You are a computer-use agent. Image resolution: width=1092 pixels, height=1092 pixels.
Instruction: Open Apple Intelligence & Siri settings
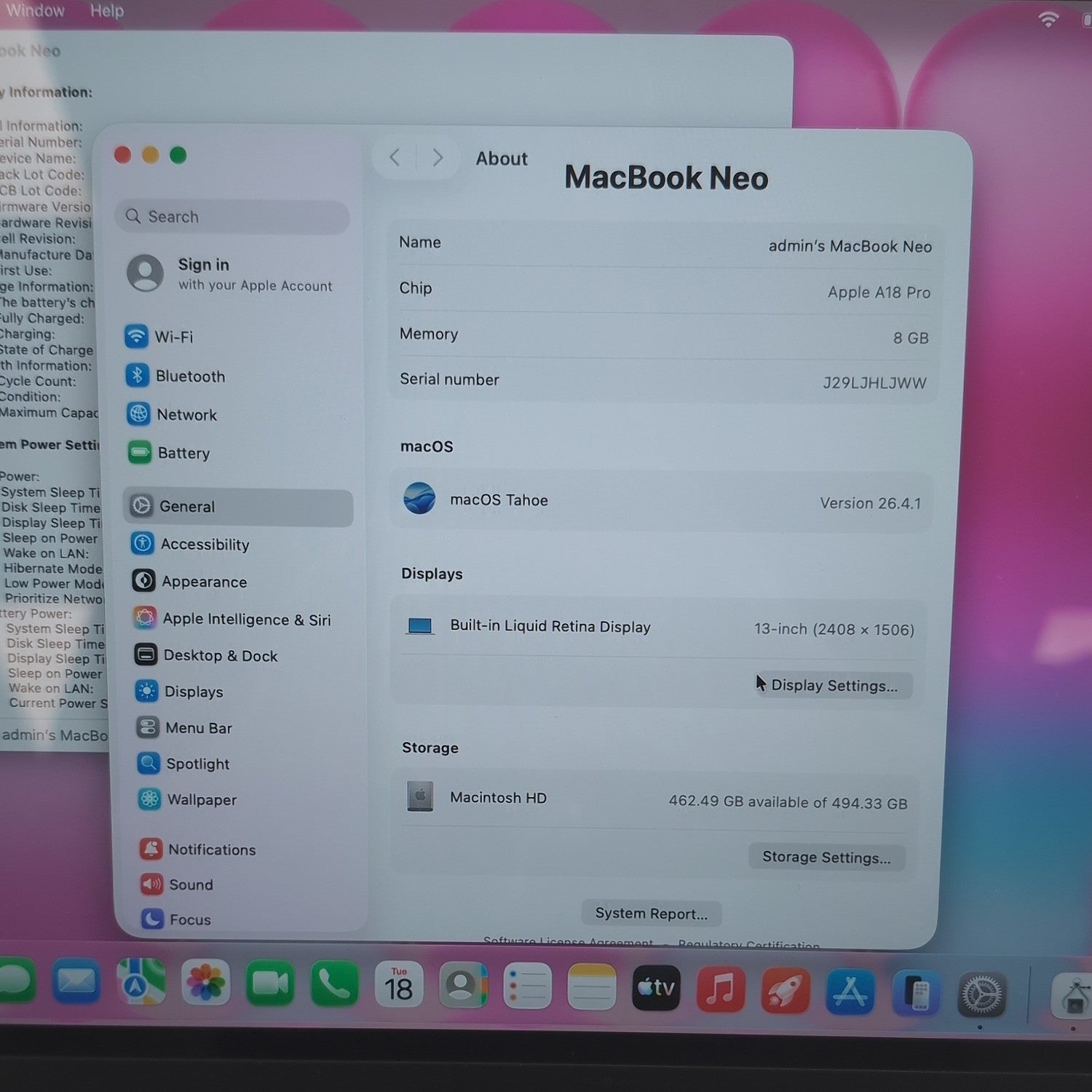232,619
